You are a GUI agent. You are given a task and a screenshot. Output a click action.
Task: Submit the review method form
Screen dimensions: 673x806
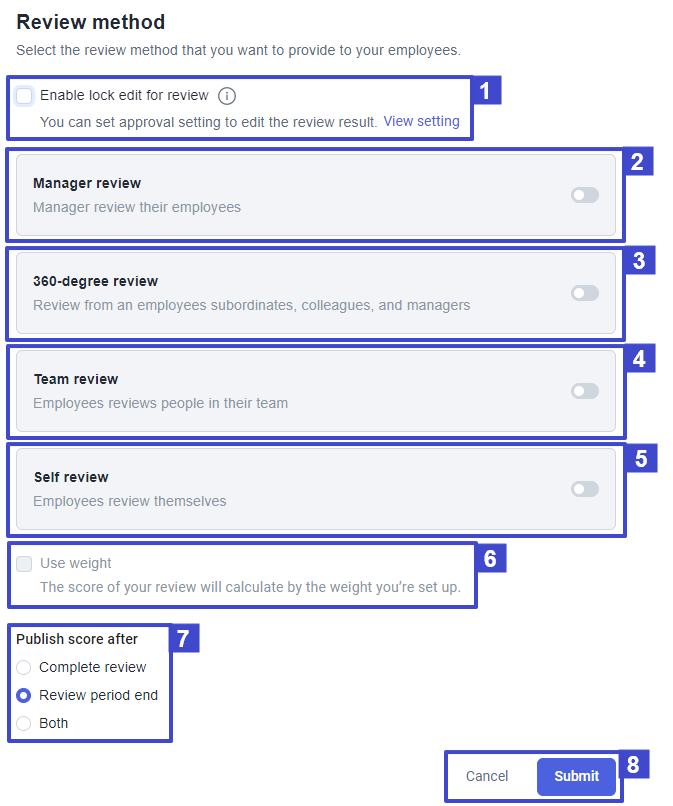click(576, 776)
